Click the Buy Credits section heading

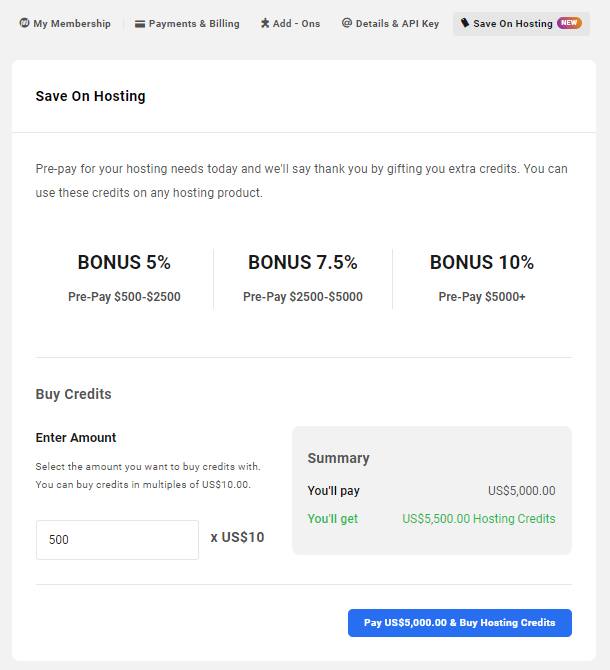point(73,394)
